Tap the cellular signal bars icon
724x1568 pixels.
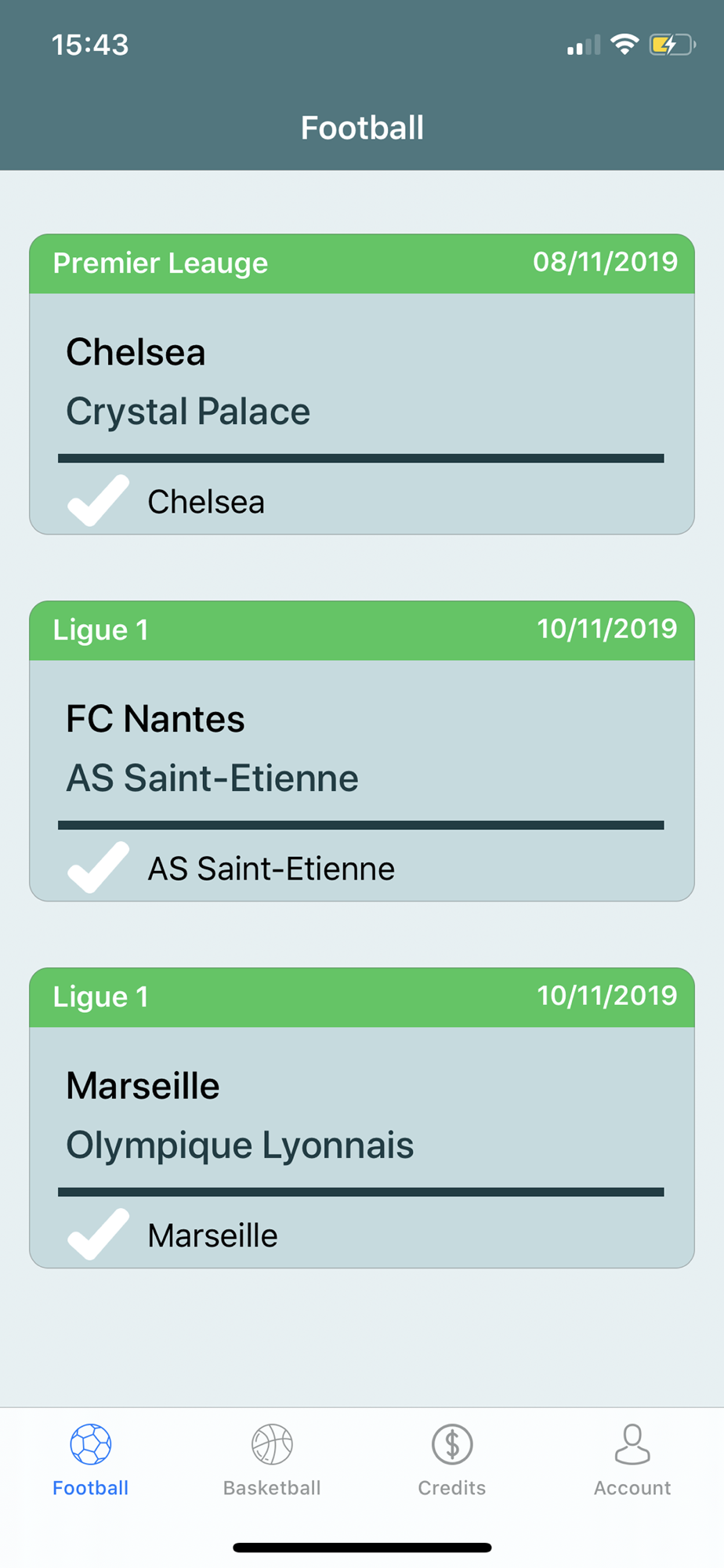pos(584,45)
